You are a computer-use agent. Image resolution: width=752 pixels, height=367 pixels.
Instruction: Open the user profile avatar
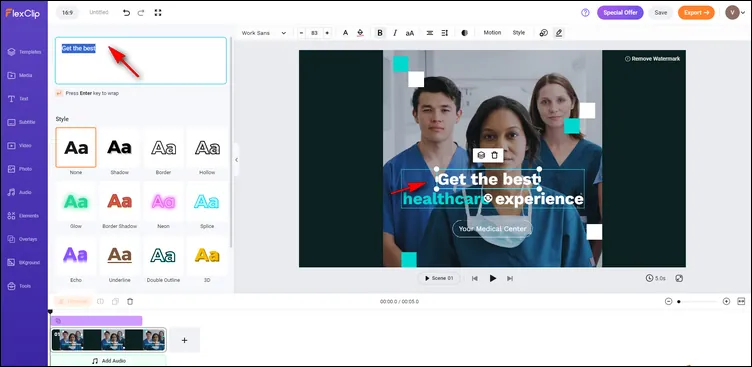point(732,12)
